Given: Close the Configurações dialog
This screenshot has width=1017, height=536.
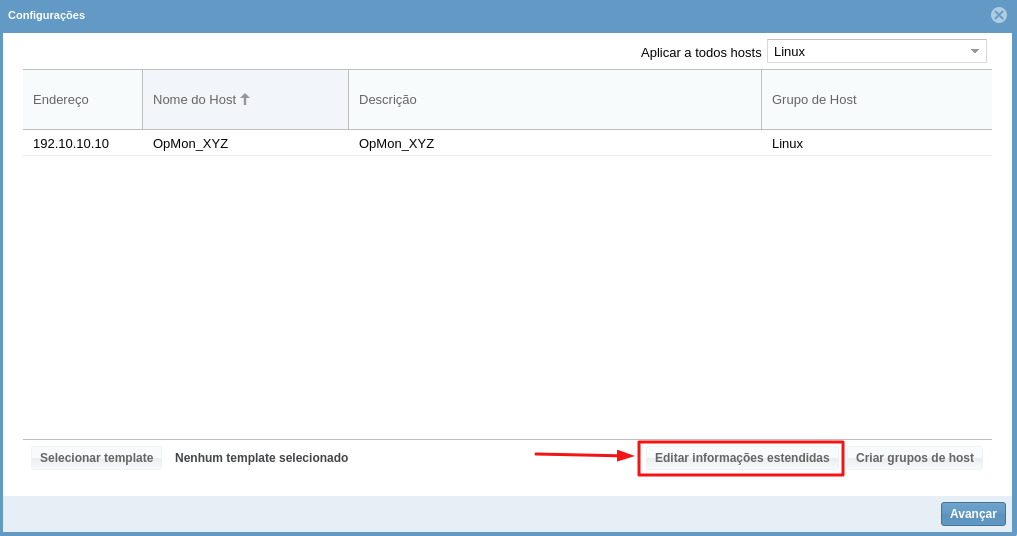Looking at the screenshot, I should (998, 15).
